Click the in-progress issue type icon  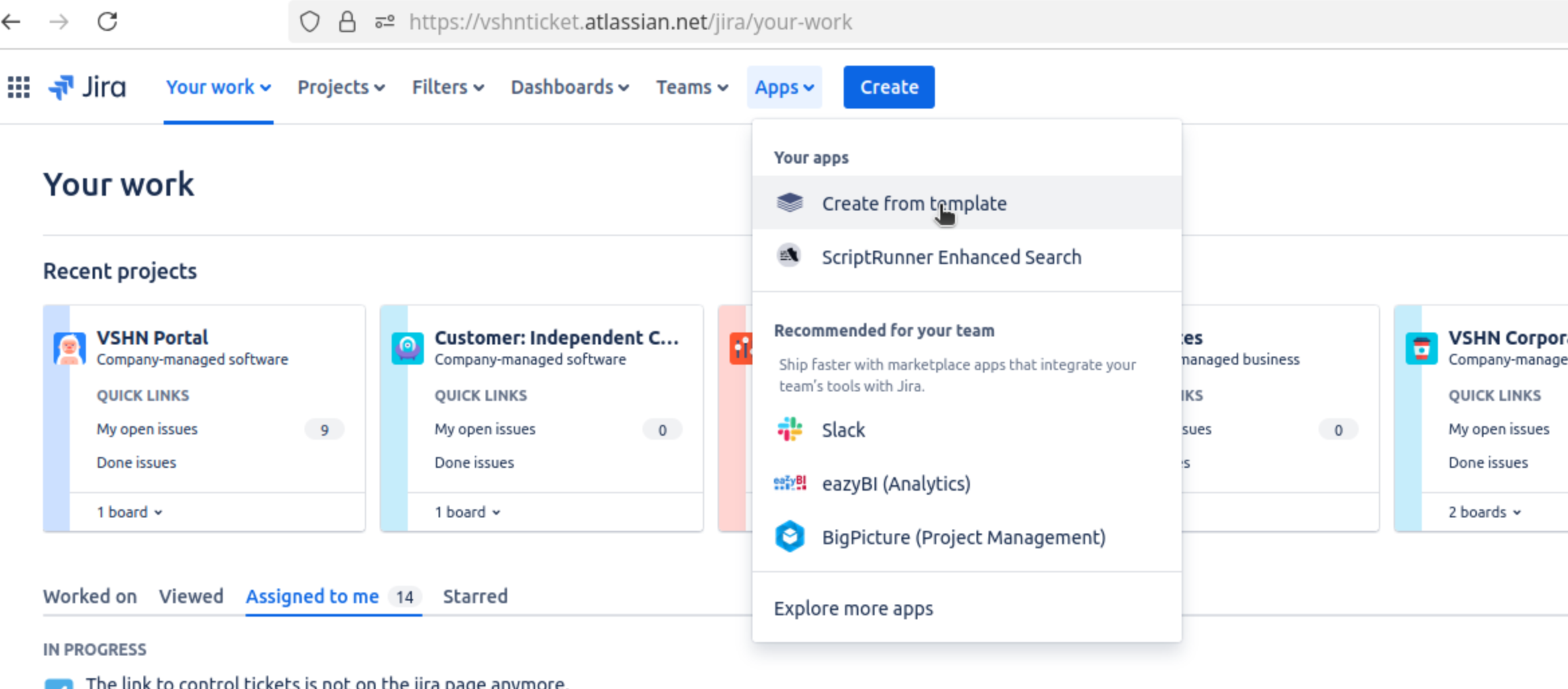point(59,684)
